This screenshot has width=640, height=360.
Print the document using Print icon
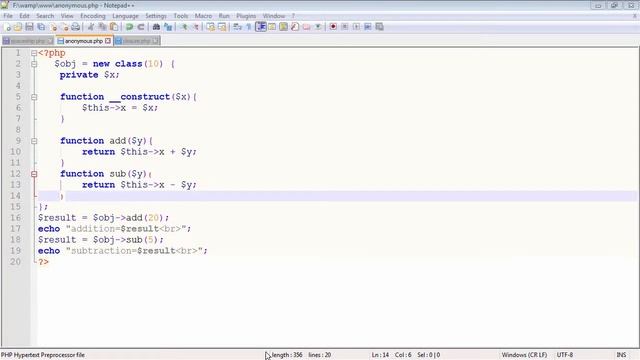click(x=76, y=27)
